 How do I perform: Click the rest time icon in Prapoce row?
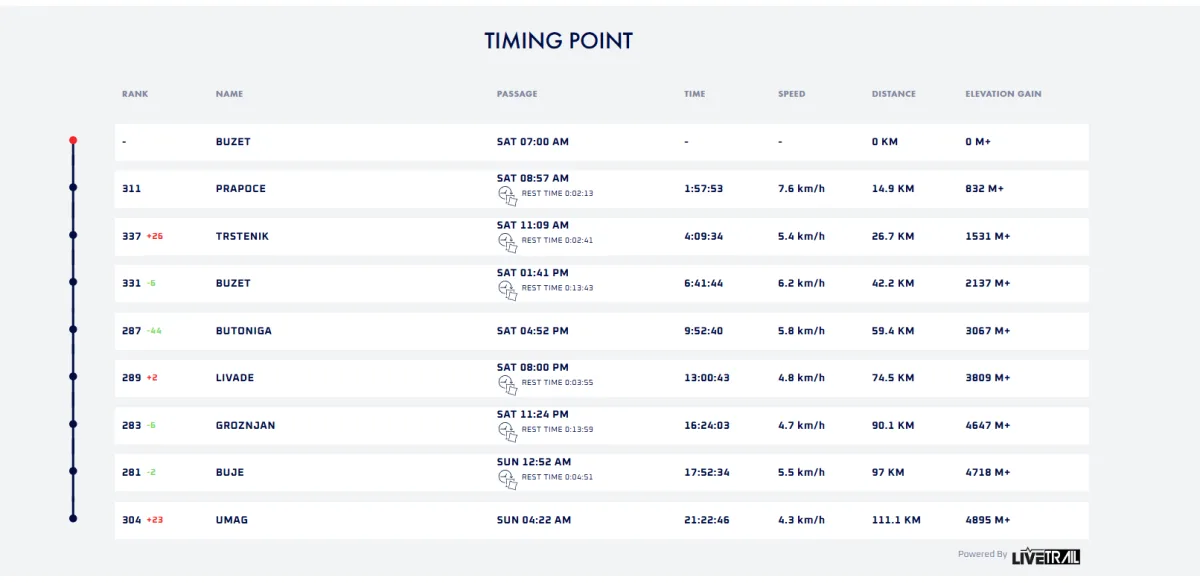(507, 195)
